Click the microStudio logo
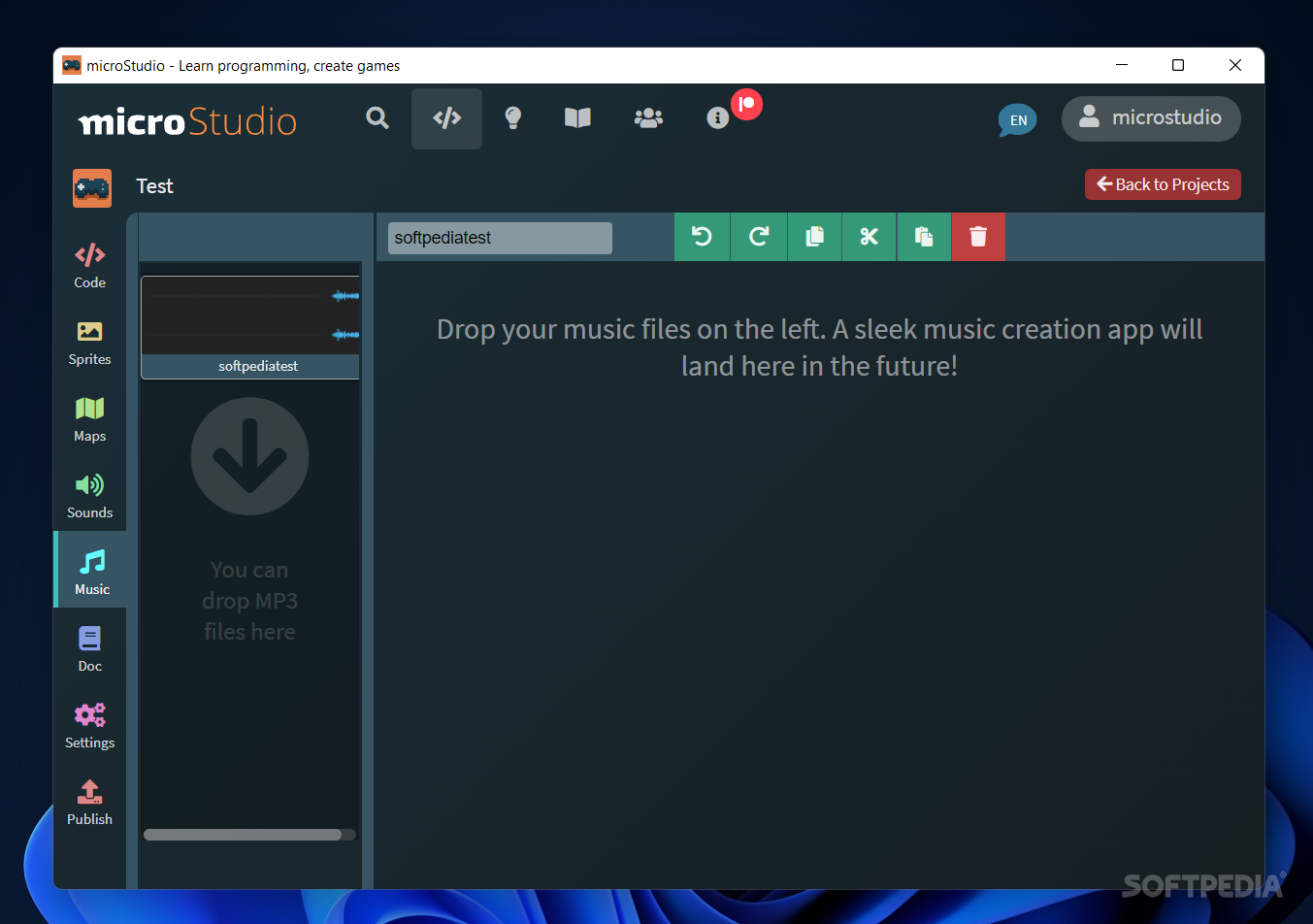The width and height of the screenshot is (1313, 924). click(x=187, y=121)
